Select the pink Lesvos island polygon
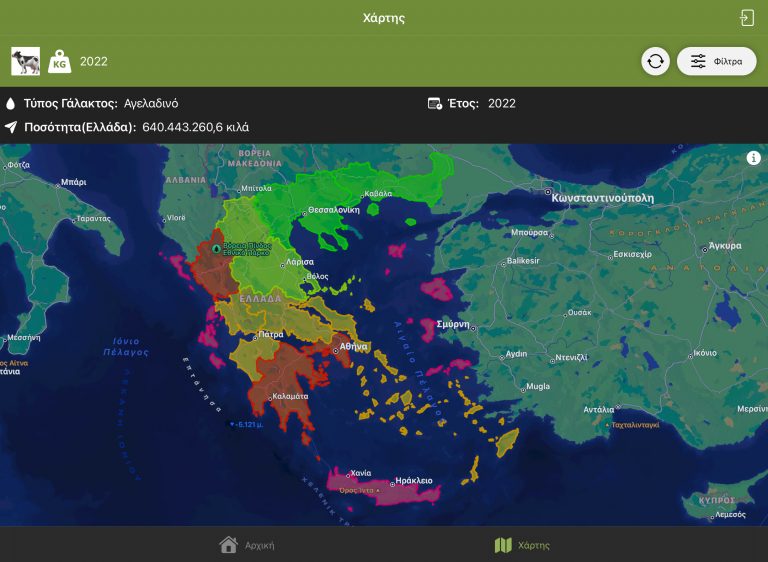Screen dimensions: 768x562 coord(437,289)
